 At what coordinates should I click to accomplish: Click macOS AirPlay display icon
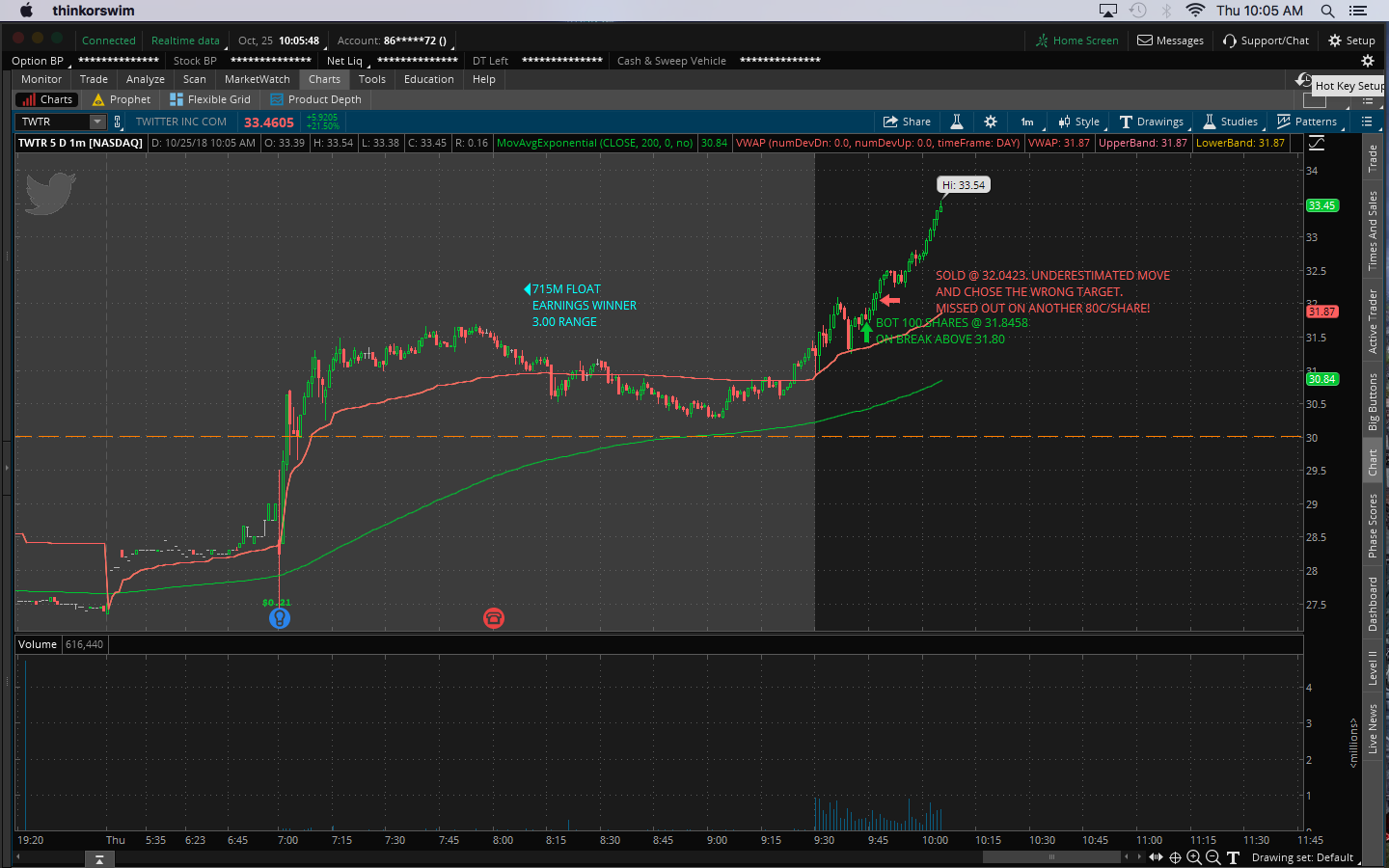1108,11
